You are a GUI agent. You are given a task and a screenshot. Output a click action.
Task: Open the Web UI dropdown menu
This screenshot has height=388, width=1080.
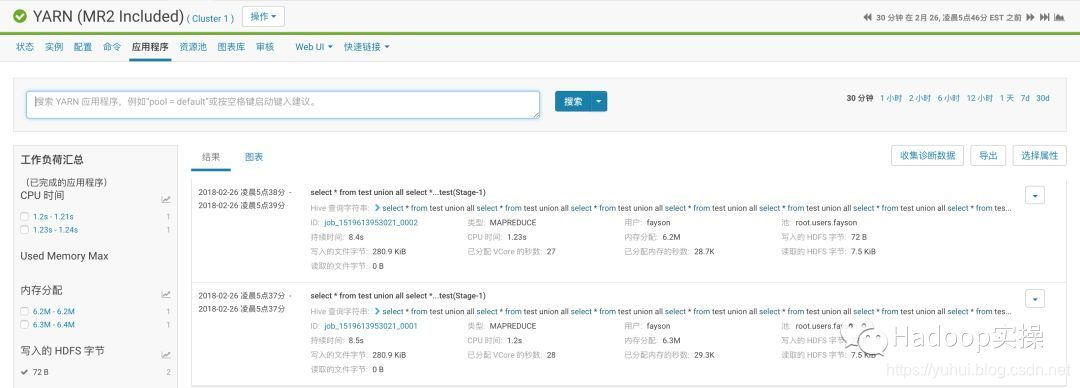tap(314, 47)
